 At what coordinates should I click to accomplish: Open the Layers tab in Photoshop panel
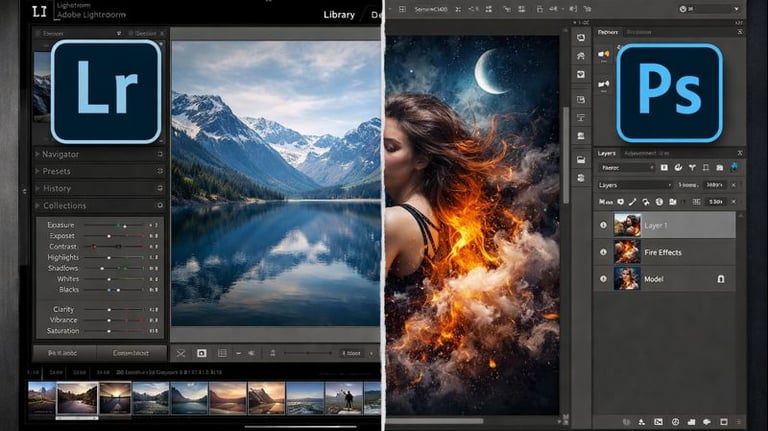tap(607, 153)
